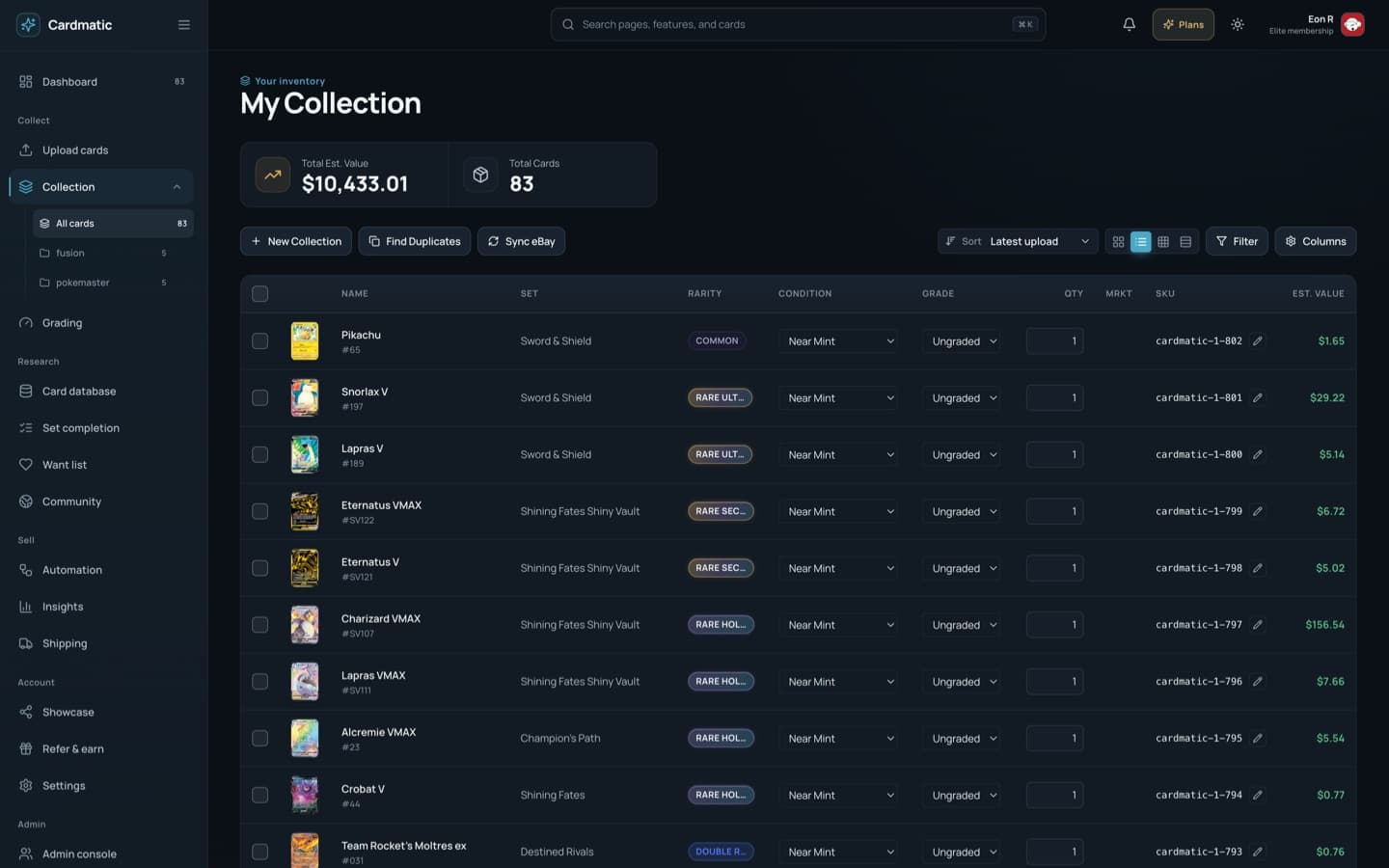Click the Cardmatic logo icon

28,25
